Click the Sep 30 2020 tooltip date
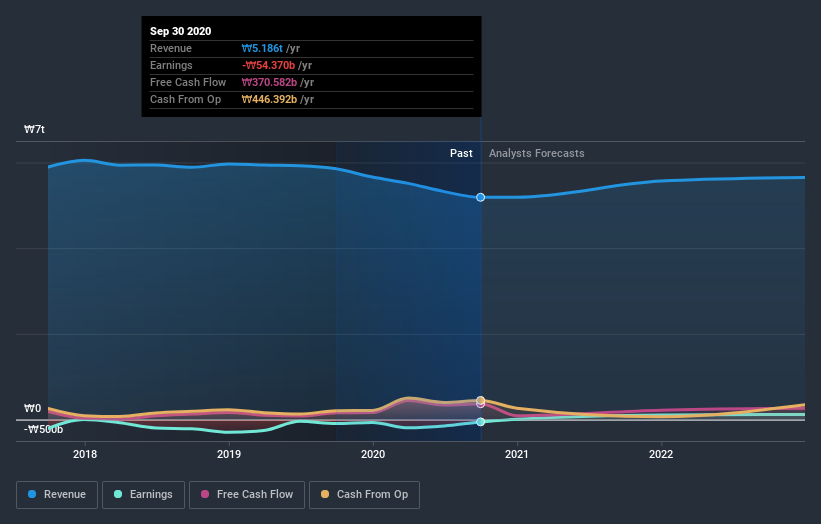This screenshot has height=524, width=821. 181,31
